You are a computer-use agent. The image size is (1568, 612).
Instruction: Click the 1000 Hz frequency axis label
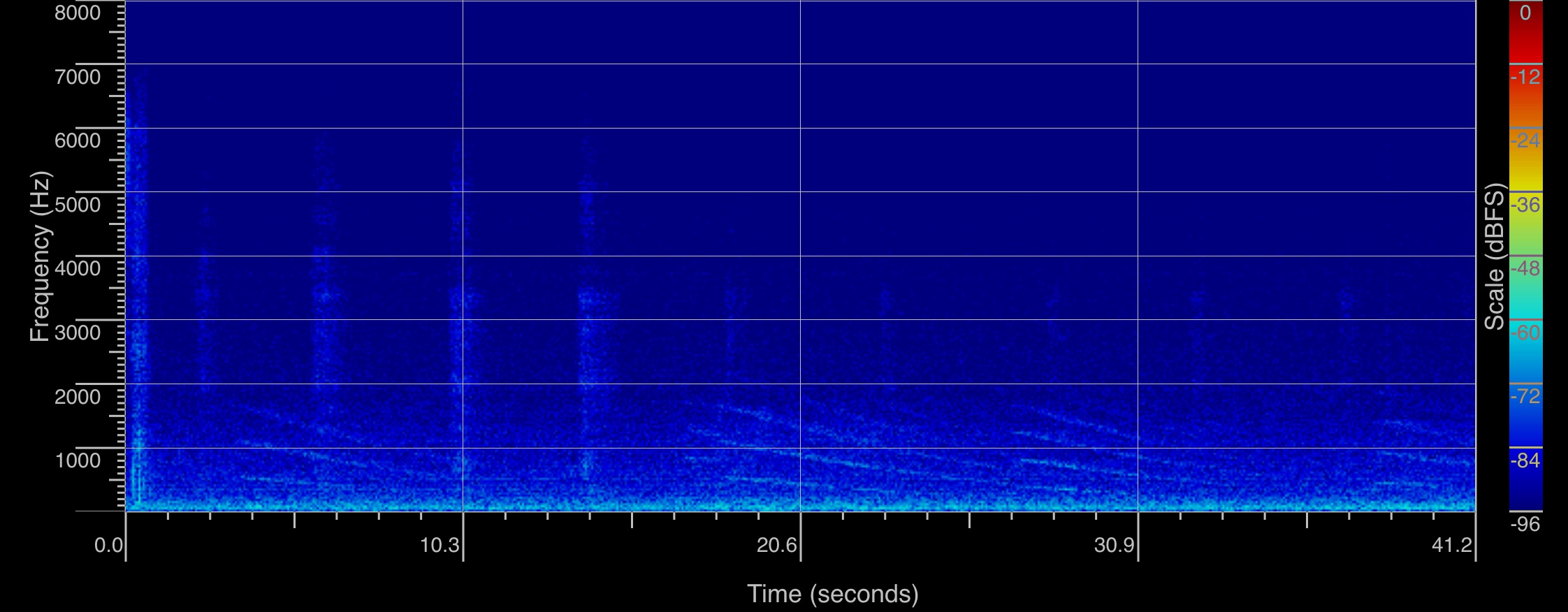78,460
